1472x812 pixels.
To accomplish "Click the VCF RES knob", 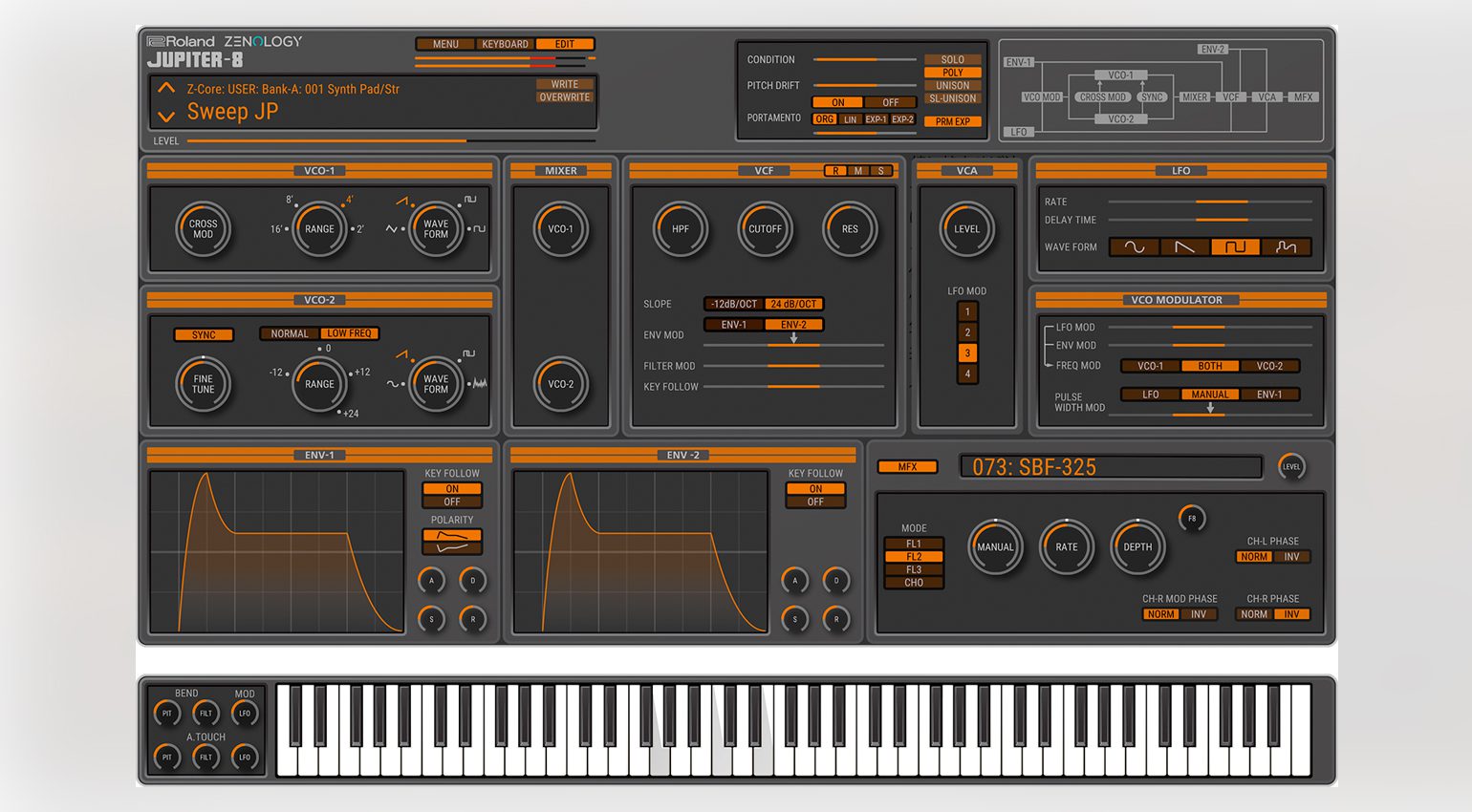I will click(850, 229).
